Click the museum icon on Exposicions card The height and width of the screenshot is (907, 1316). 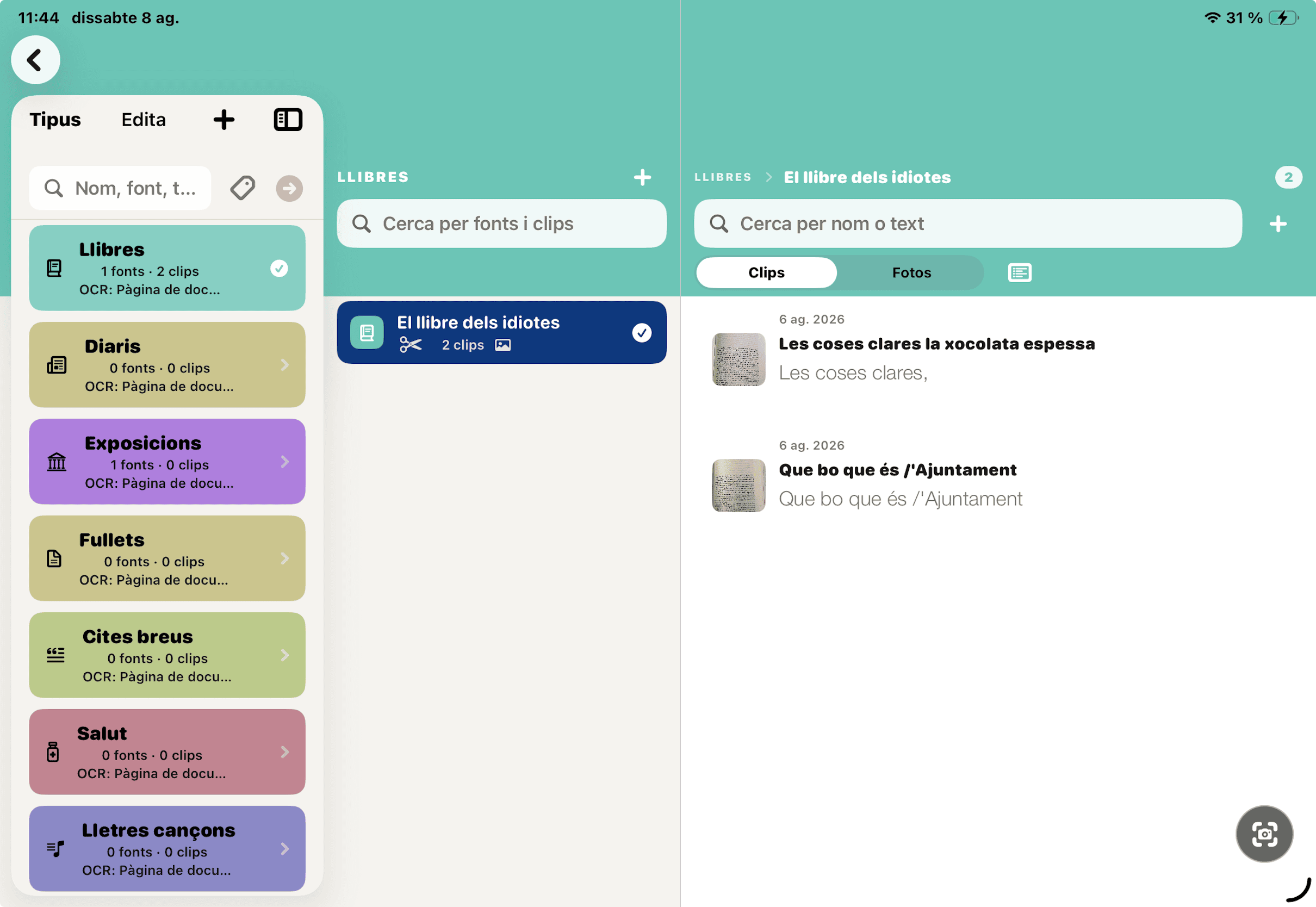(x=56, y=462)
